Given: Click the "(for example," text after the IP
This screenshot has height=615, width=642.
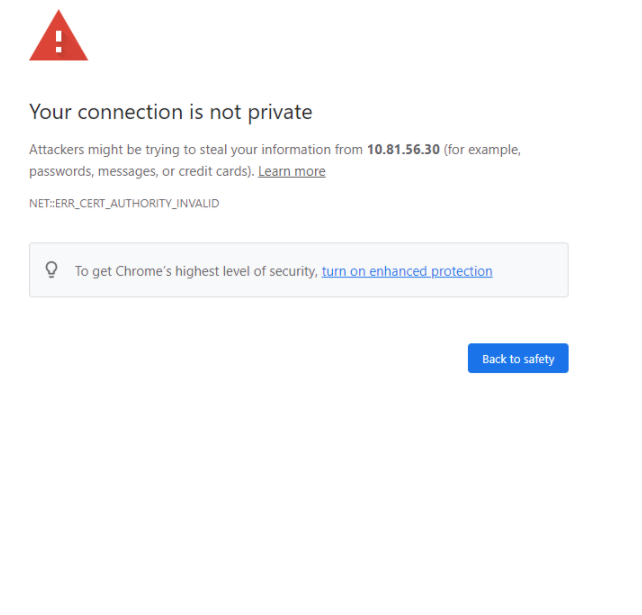Looking at the screenshot, I should [x=482, y=150].
